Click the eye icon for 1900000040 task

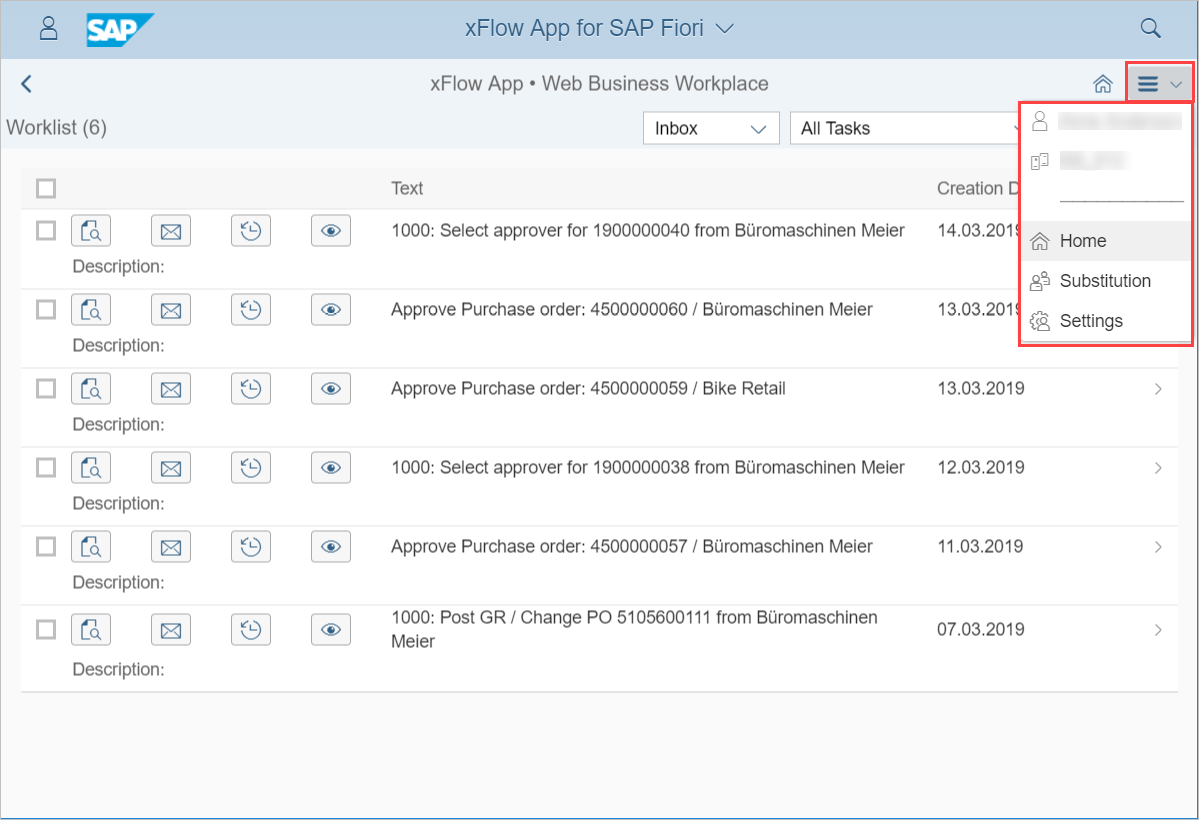(331, 231)
